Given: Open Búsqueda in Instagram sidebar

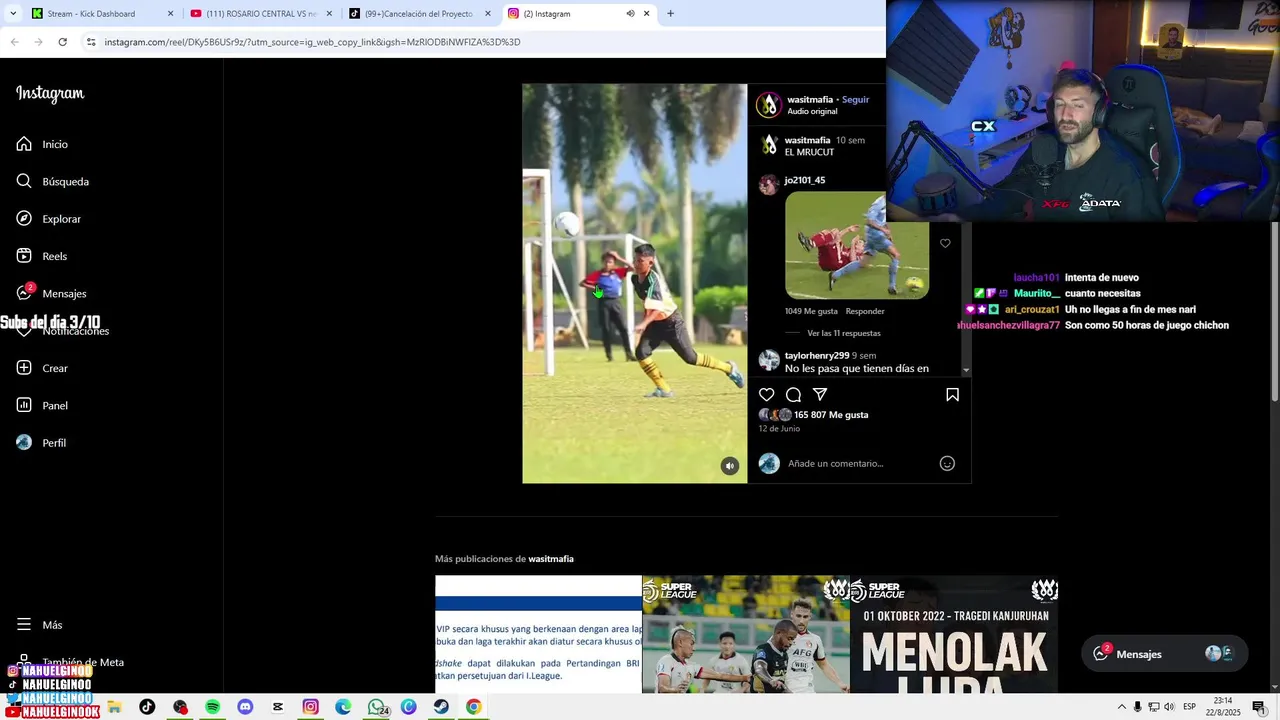Looking at the screenshot, I should [53, 181].
